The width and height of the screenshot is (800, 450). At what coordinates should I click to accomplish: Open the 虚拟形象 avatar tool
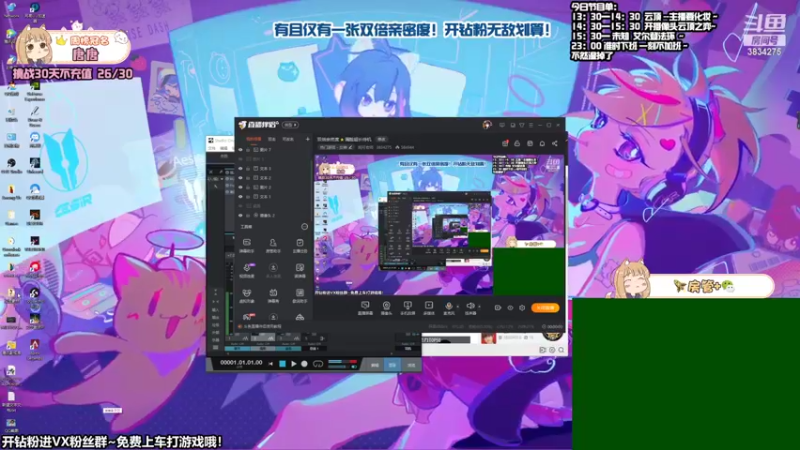(246, 295)
